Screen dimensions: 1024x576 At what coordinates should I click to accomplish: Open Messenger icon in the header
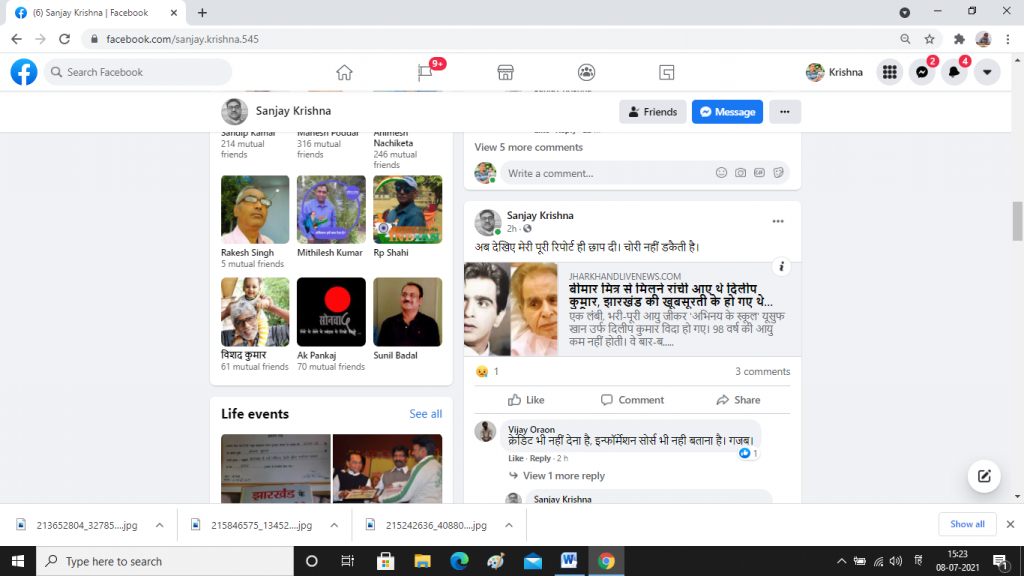921,72
